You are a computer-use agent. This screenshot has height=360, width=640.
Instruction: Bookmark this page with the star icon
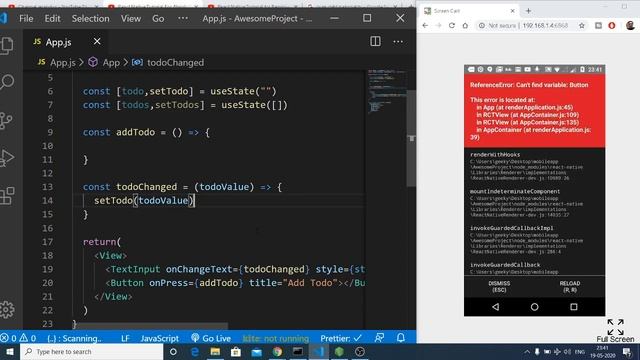tap(582, 25)
